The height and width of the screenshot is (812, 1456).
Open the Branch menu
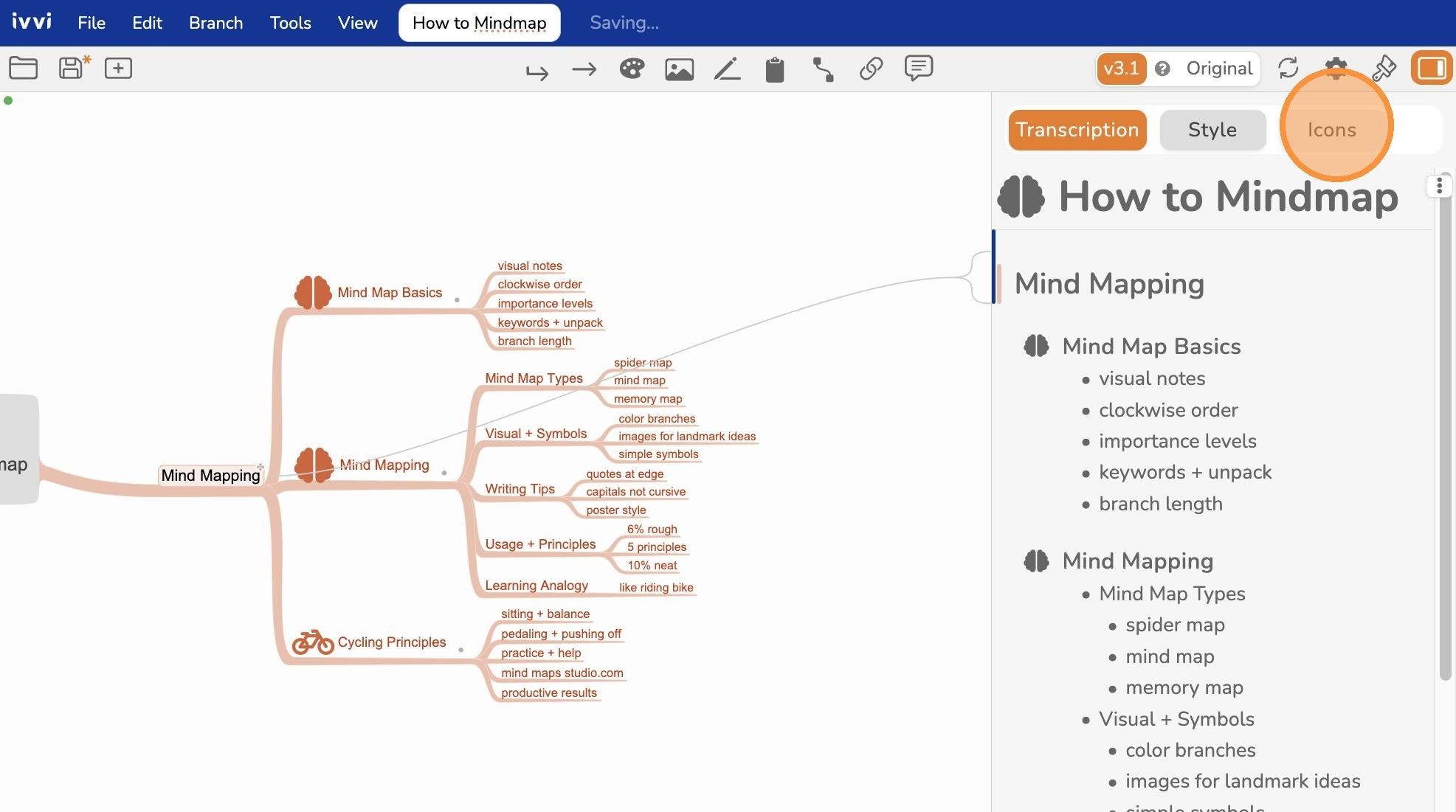(x=215, y=23)
